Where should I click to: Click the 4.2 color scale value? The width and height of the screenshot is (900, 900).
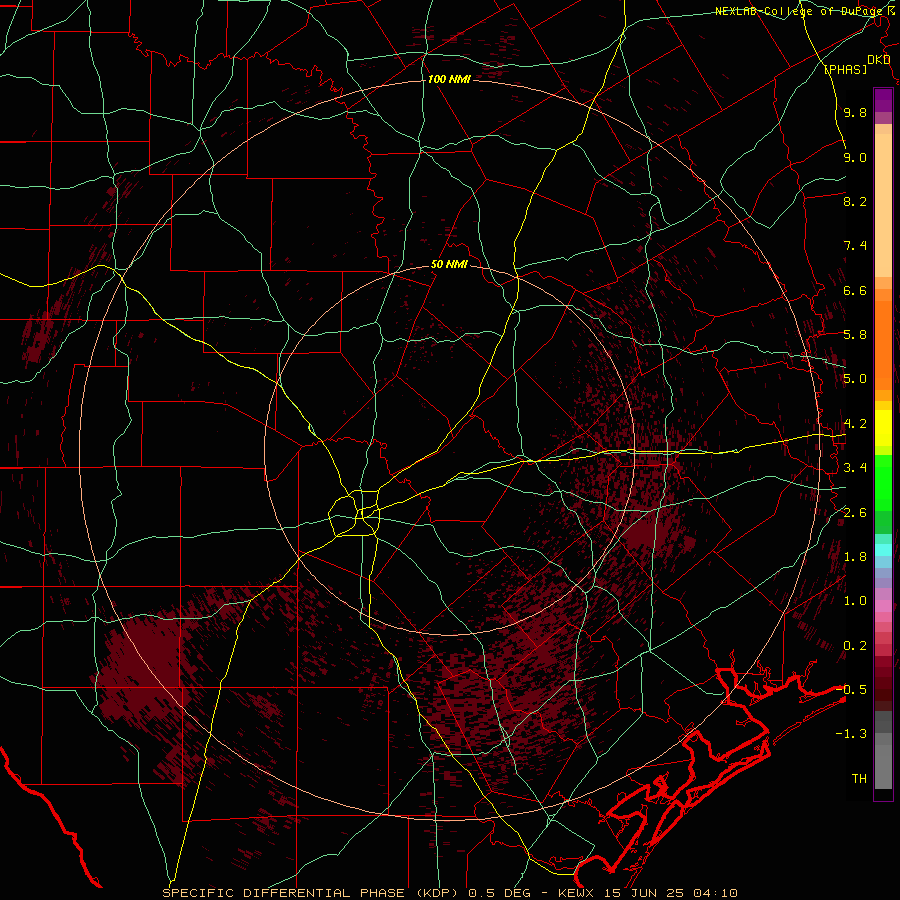click(855, 424)
